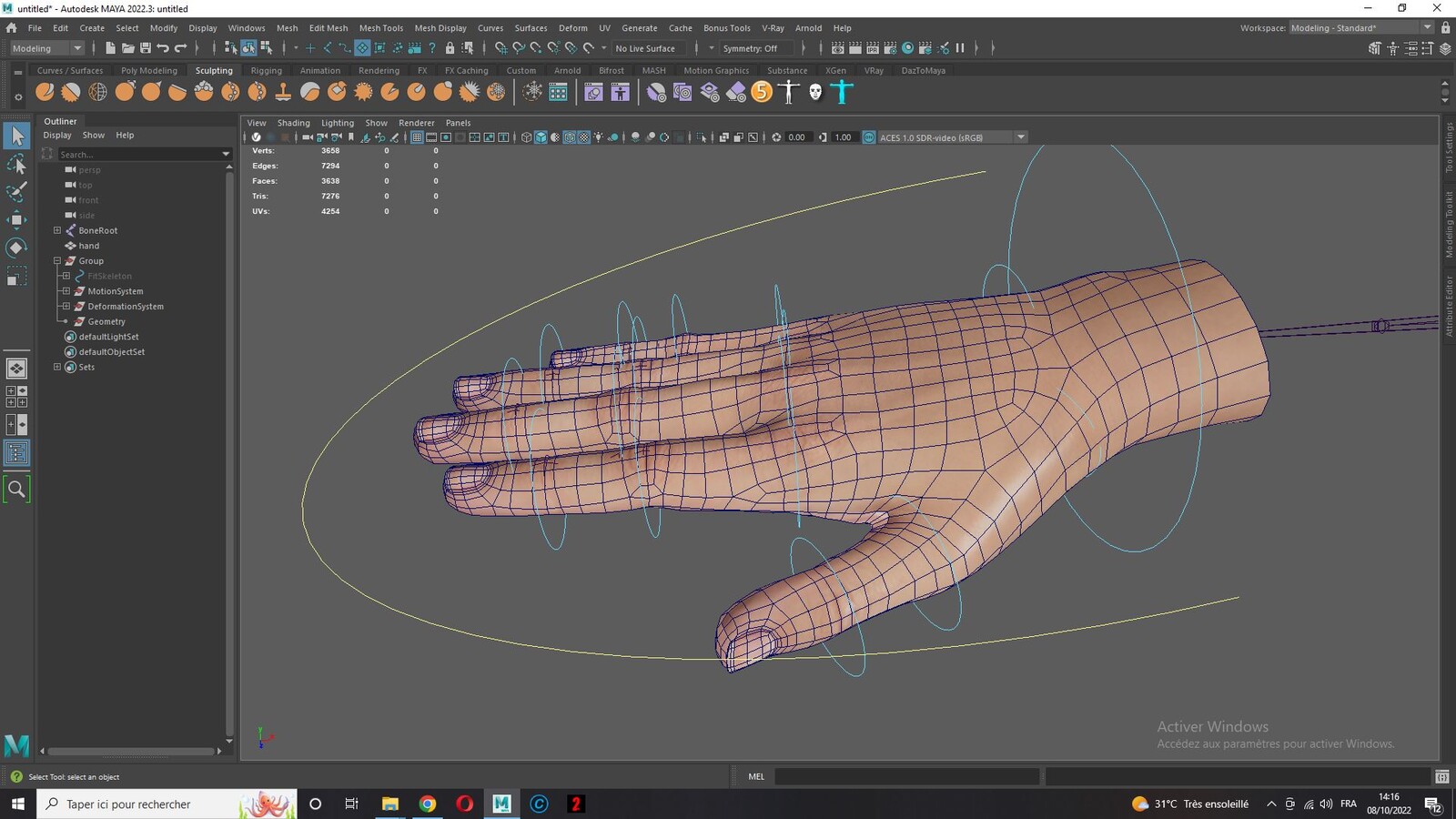Click the Undo arrow icon
Viewport: 1456px width, 819px height.
tap(163, 48)
